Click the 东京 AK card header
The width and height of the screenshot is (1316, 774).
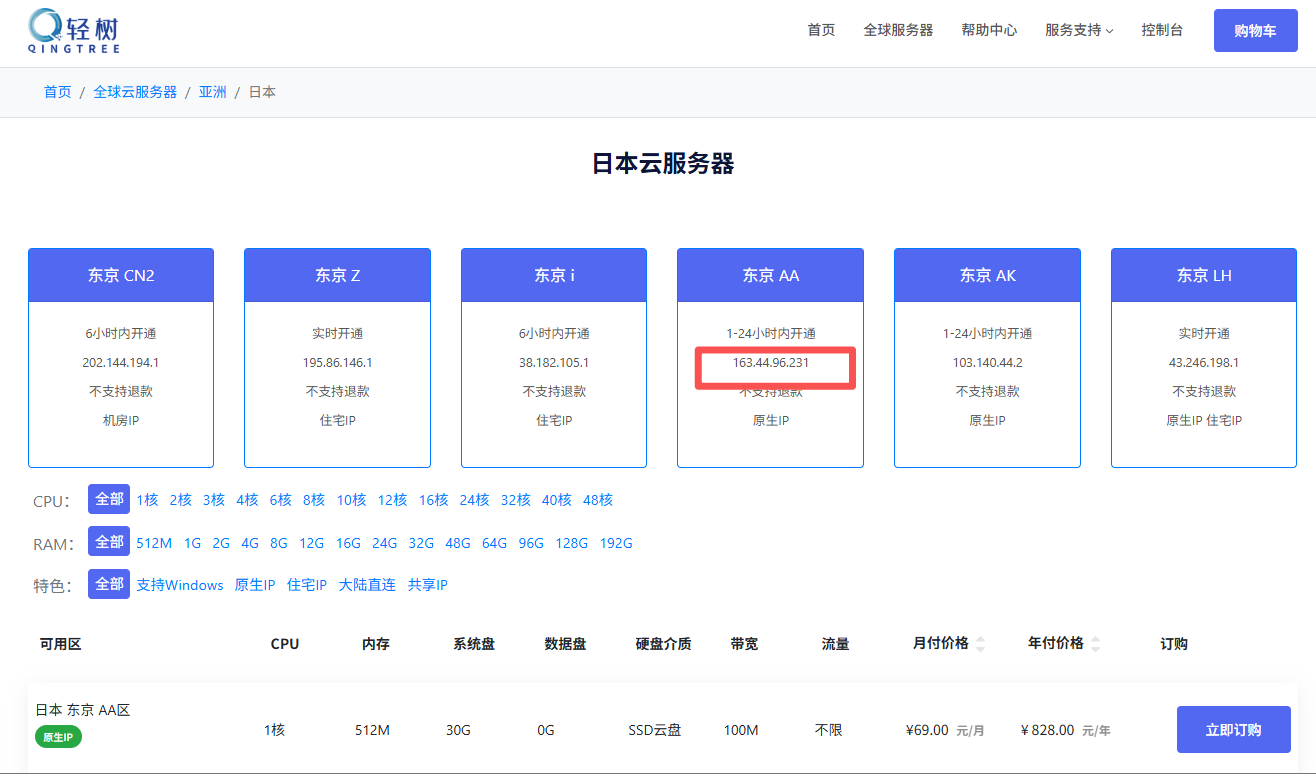tap(987, 275)
